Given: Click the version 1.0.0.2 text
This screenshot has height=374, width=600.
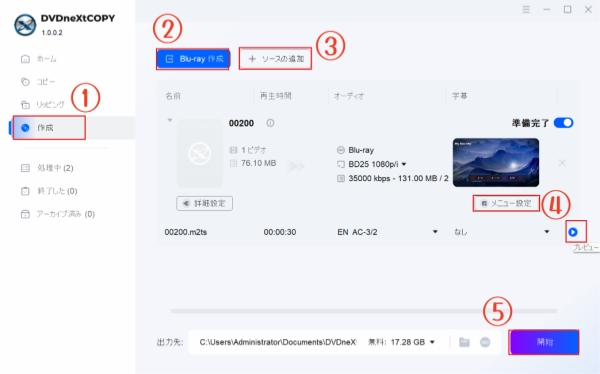Looking at the screenshot, I should [x=52, y=33].
